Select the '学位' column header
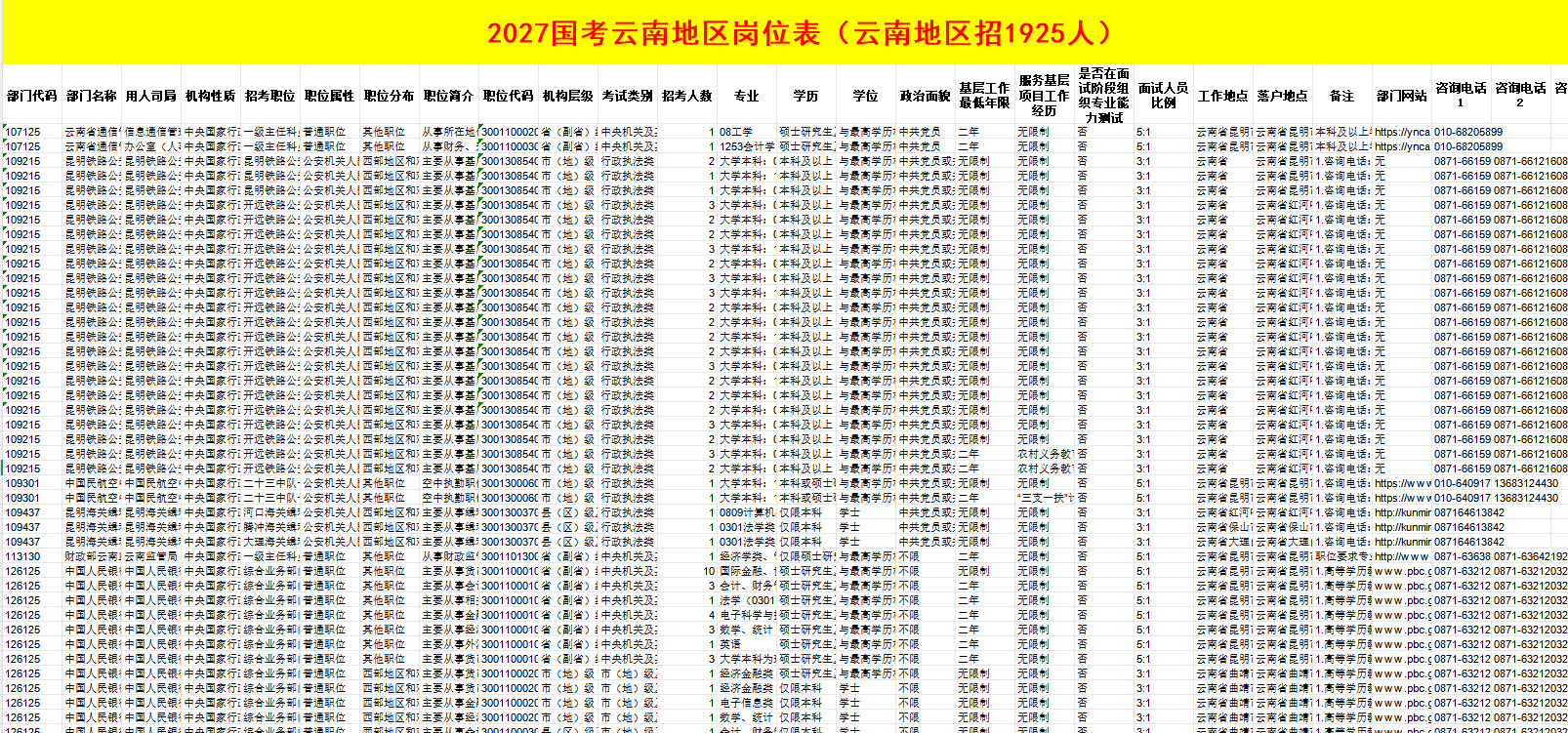1568x733 pixels. (866, 96)
